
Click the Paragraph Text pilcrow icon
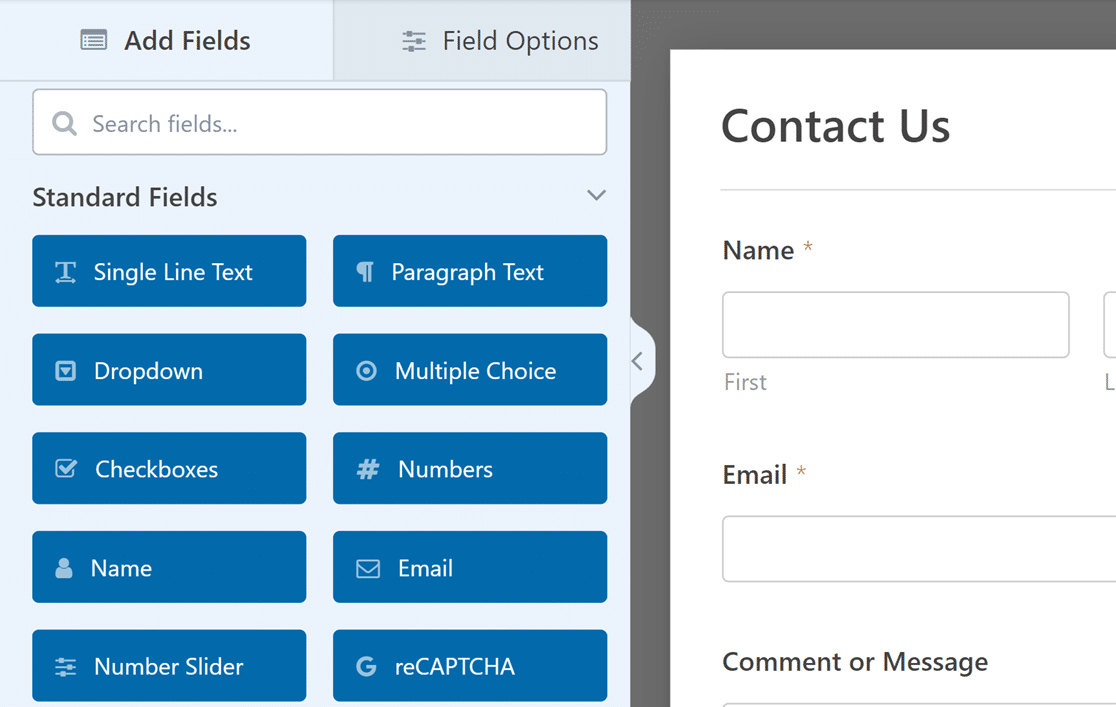(365, 272)
